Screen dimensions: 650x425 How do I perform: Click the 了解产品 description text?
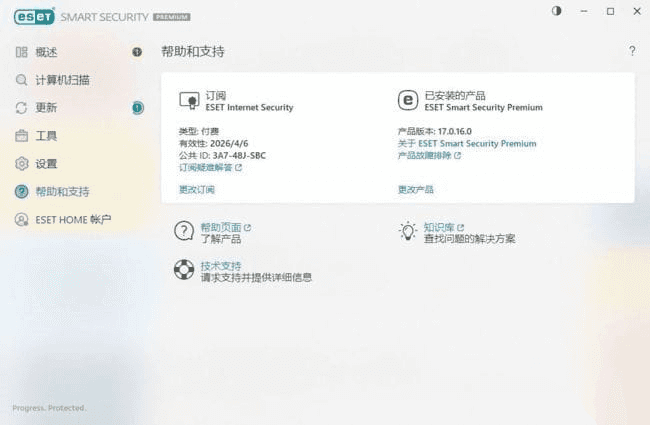[221, 239]
